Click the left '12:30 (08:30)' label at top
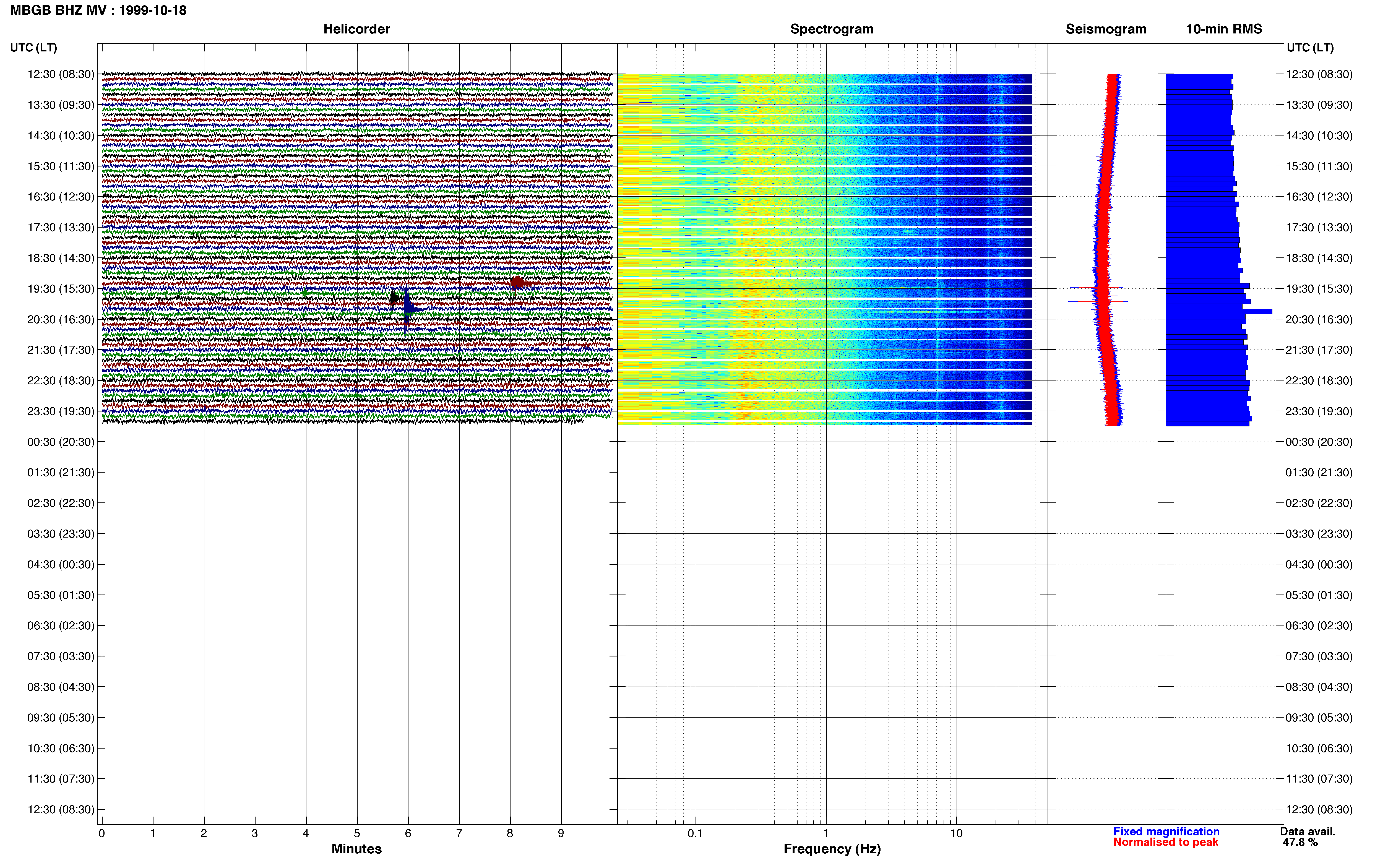1388x868 pixels. click(x=61, y=74)
